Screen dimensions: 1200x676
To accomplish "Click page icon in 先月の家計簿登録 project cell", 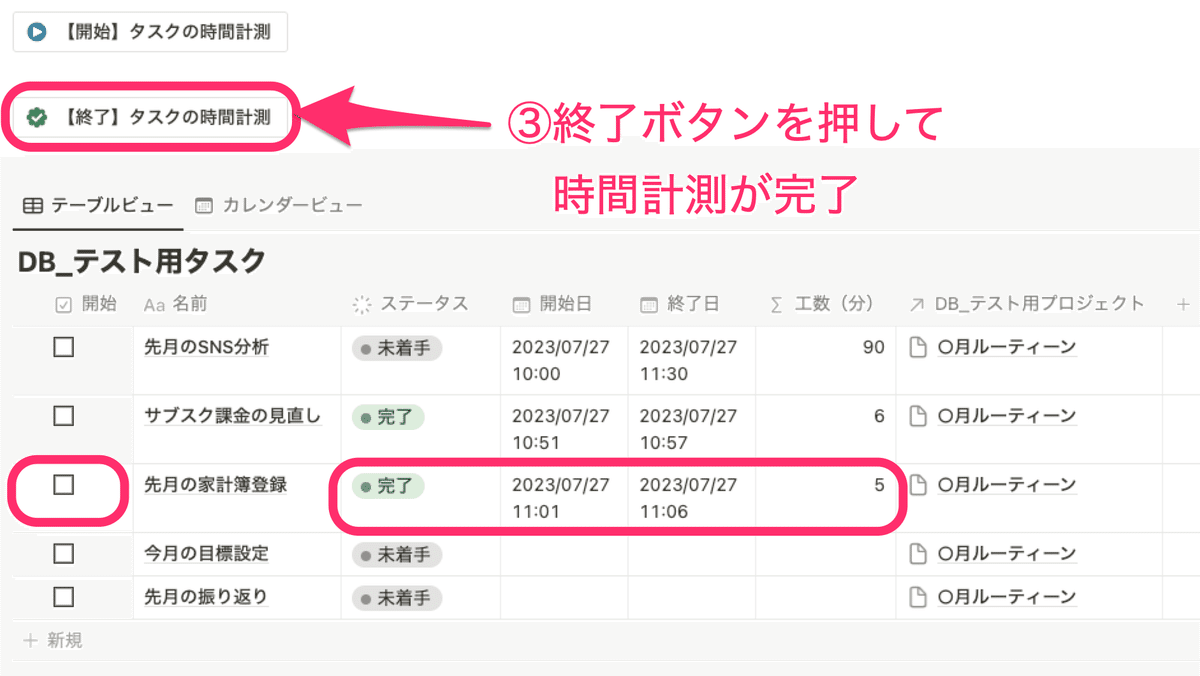I will 917,485.
